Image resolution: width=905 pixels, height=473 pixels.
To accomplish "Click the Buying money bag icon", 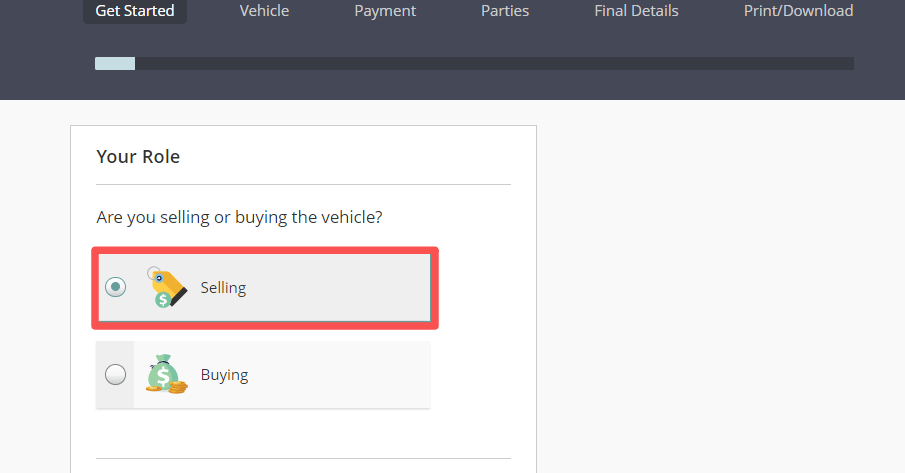I will (161, 373).
